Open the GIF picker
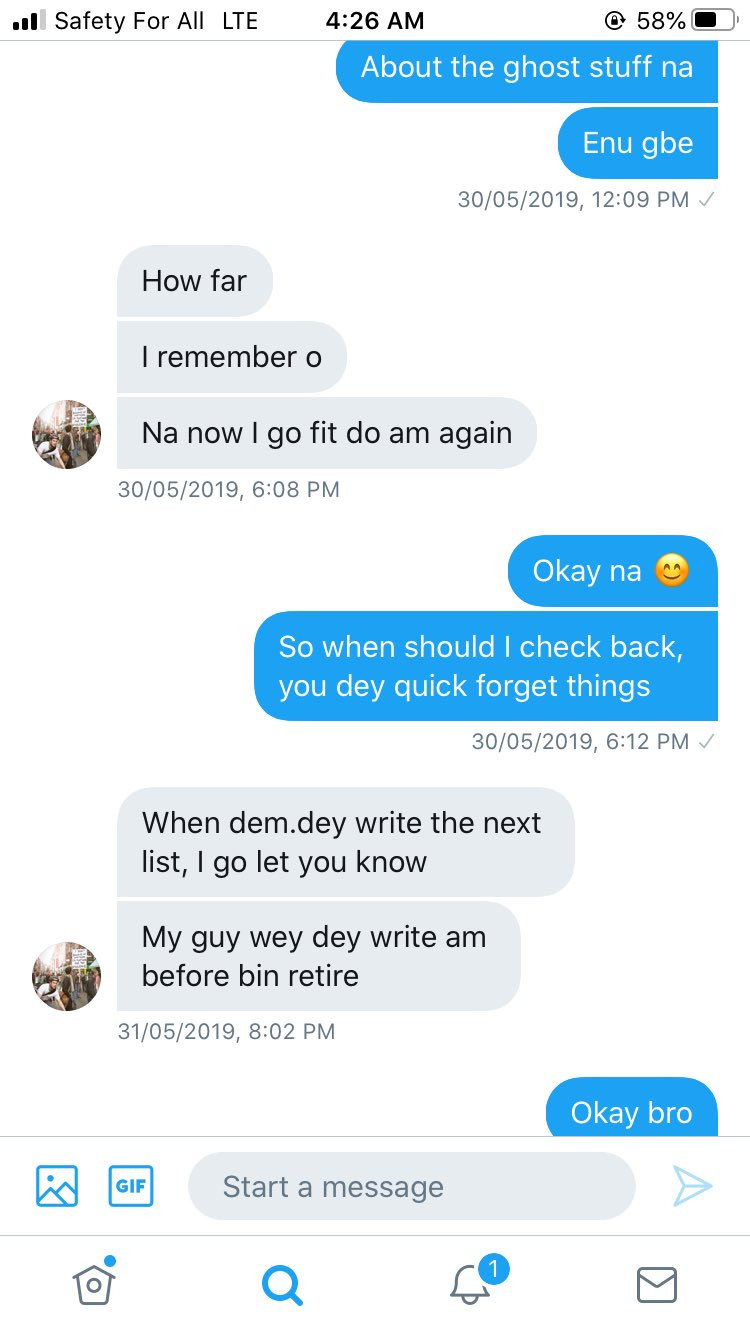The height and width of the screenshot is (1334, 750). tap(130, 1186)
